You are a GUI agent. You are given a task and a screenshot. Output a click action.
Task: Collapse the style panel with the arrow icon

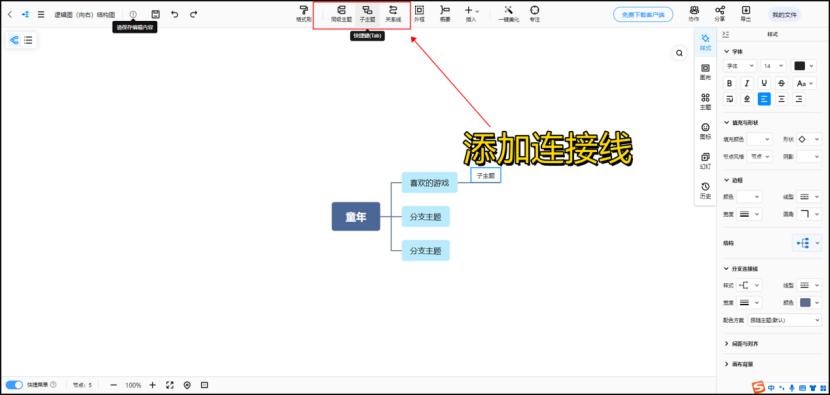726,34
